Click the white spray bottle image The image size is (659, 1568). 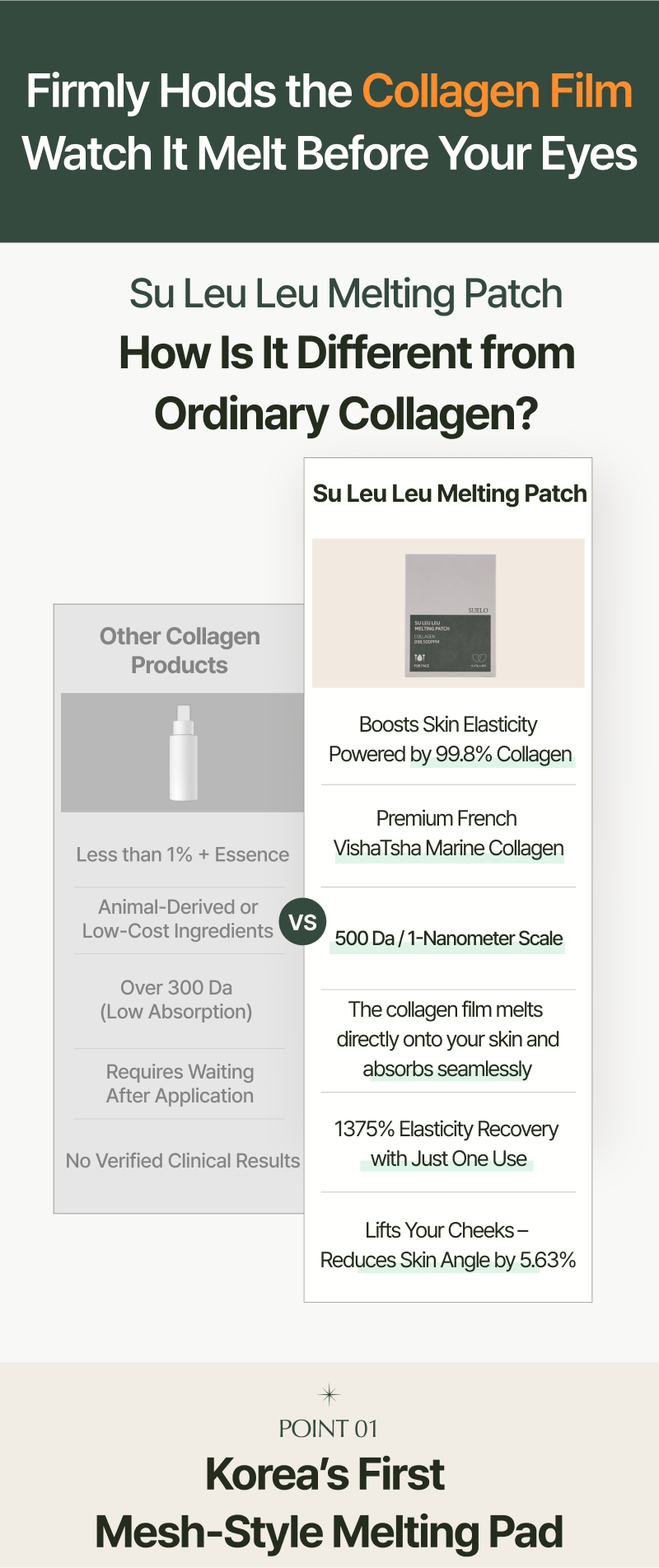[183, 752]
